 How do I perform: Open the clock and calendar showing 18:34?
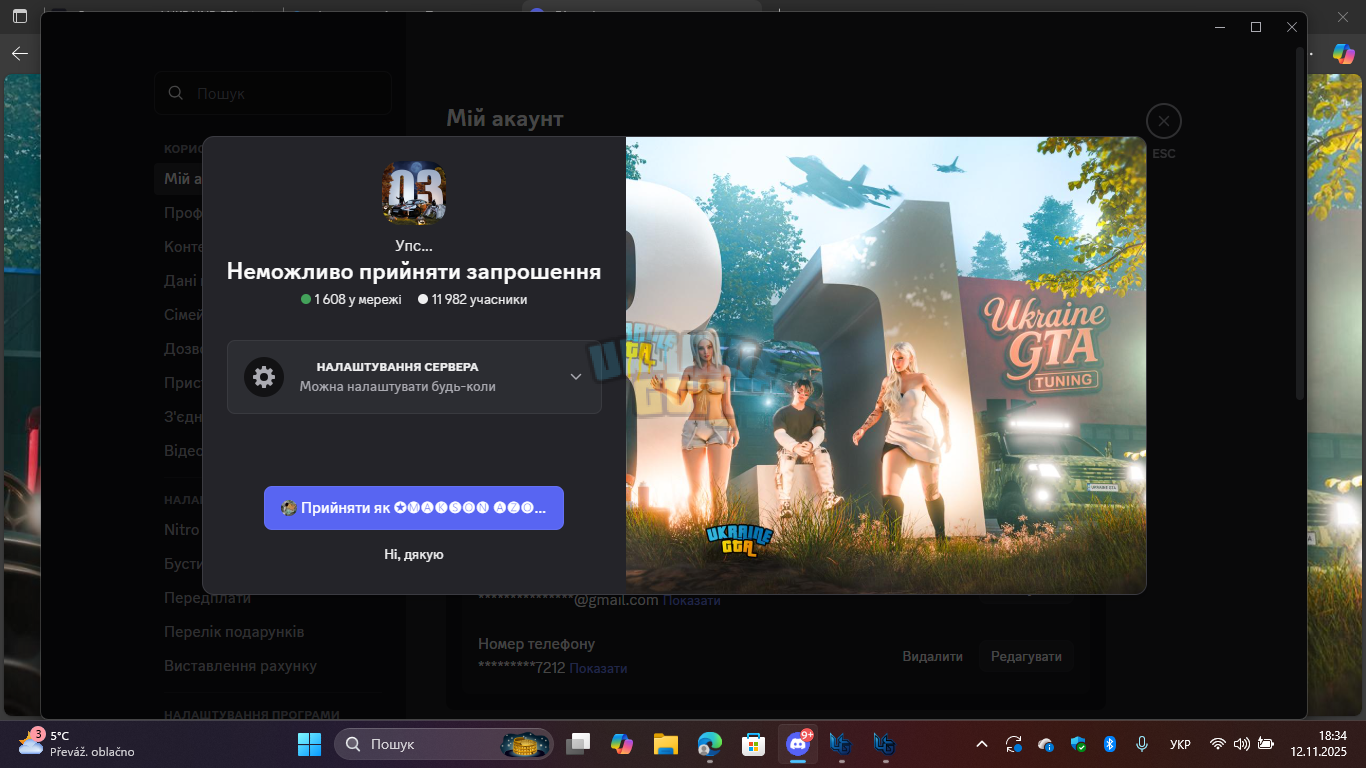[x=1318, y=744]
